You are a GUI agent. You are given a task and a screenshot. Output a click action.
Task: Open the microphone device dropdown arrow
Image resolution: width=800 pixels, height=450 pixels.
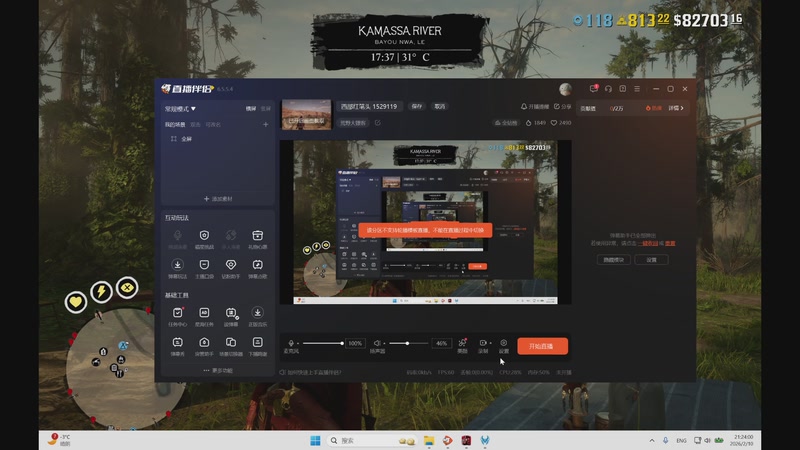[x=298, y=343]
